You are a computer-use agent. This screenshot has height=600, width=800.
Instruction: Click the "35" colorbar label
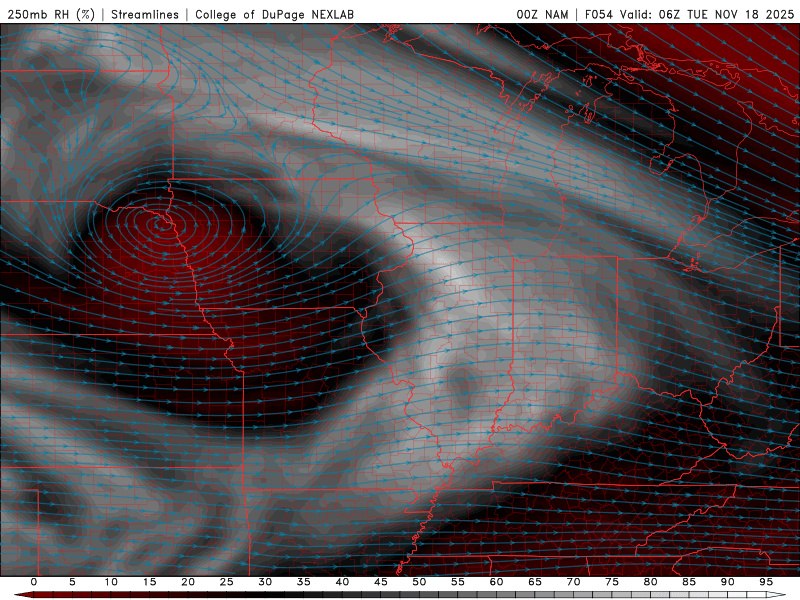click(304, 582)
